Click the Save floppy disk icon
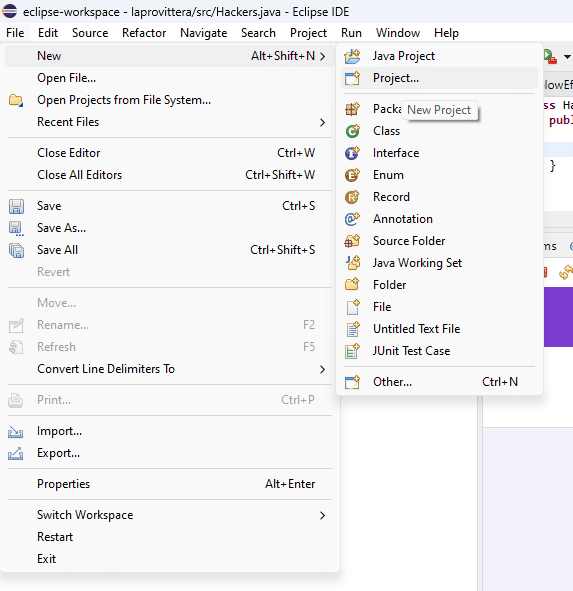The height and width of the screenshot is (591, 573). (x=16, y=206)
